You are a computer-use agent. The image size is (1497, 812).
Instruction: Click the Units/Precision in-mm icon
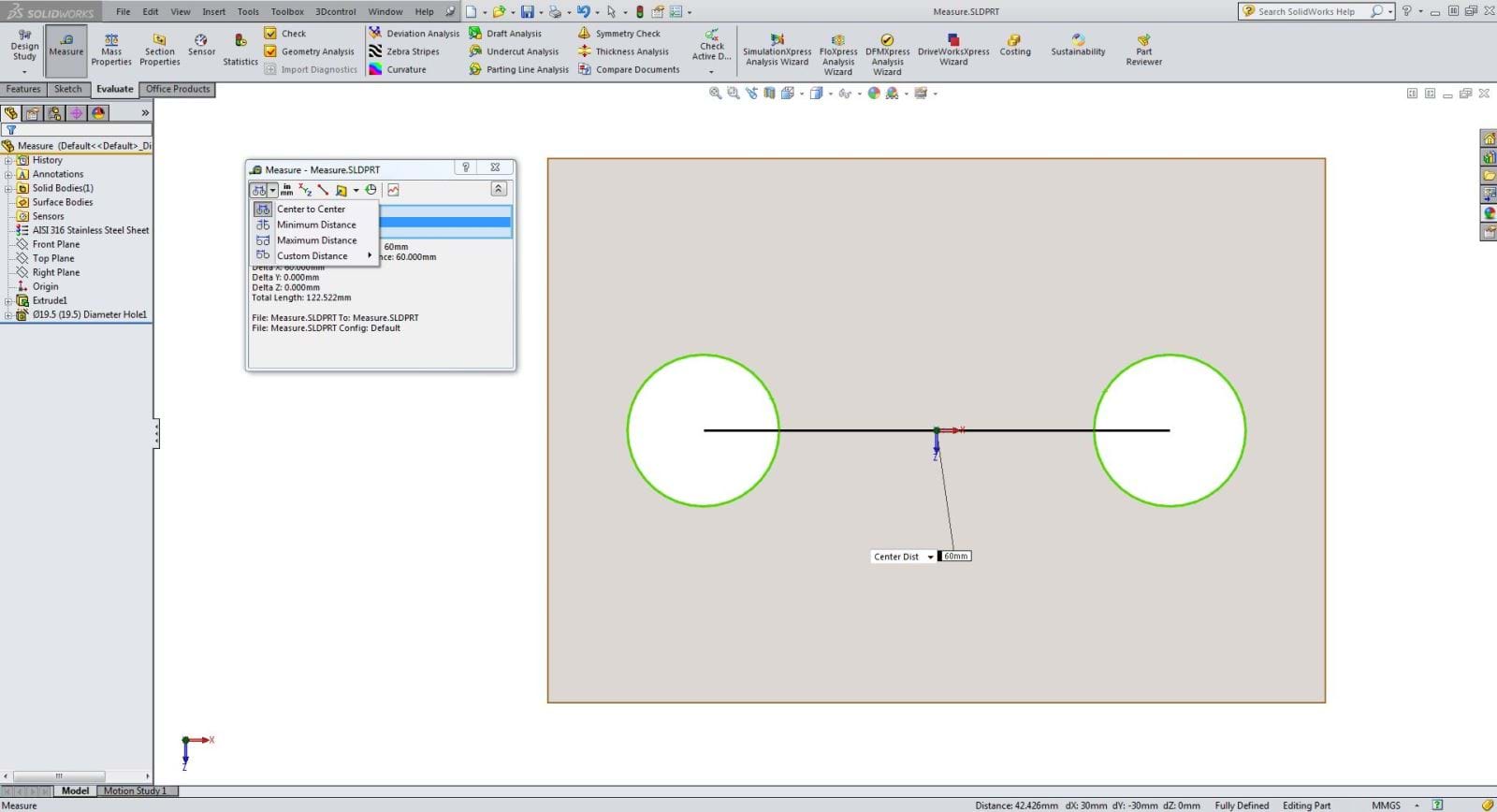[x=286, y=190]
